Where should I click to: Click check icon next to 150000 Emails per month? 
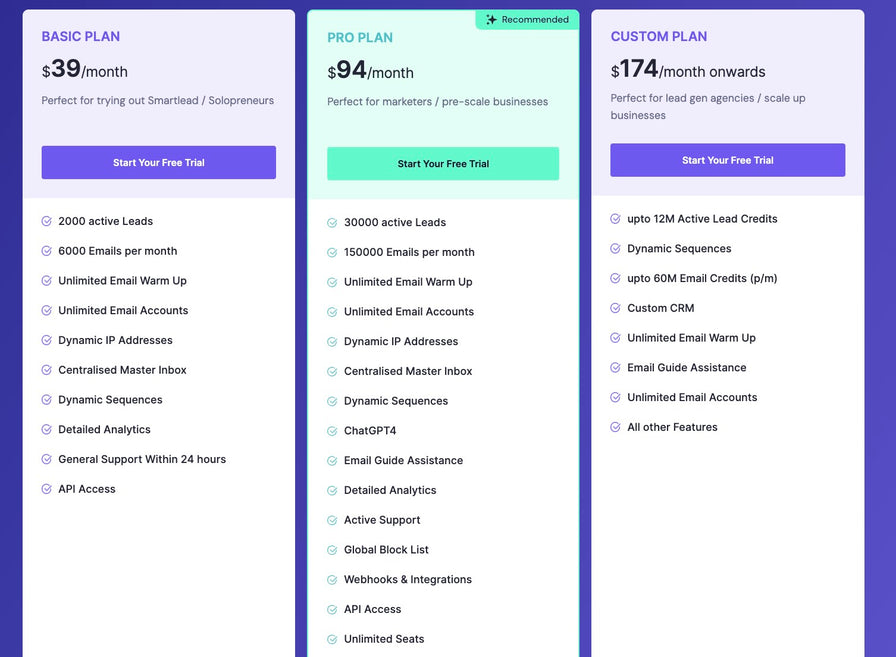(332, 252)
